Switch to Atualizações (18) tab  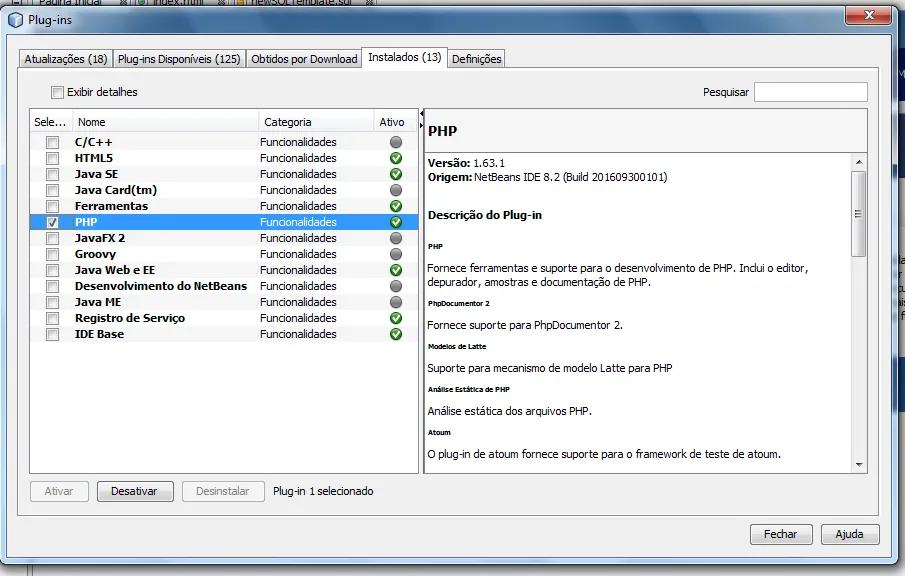point(65,59)
